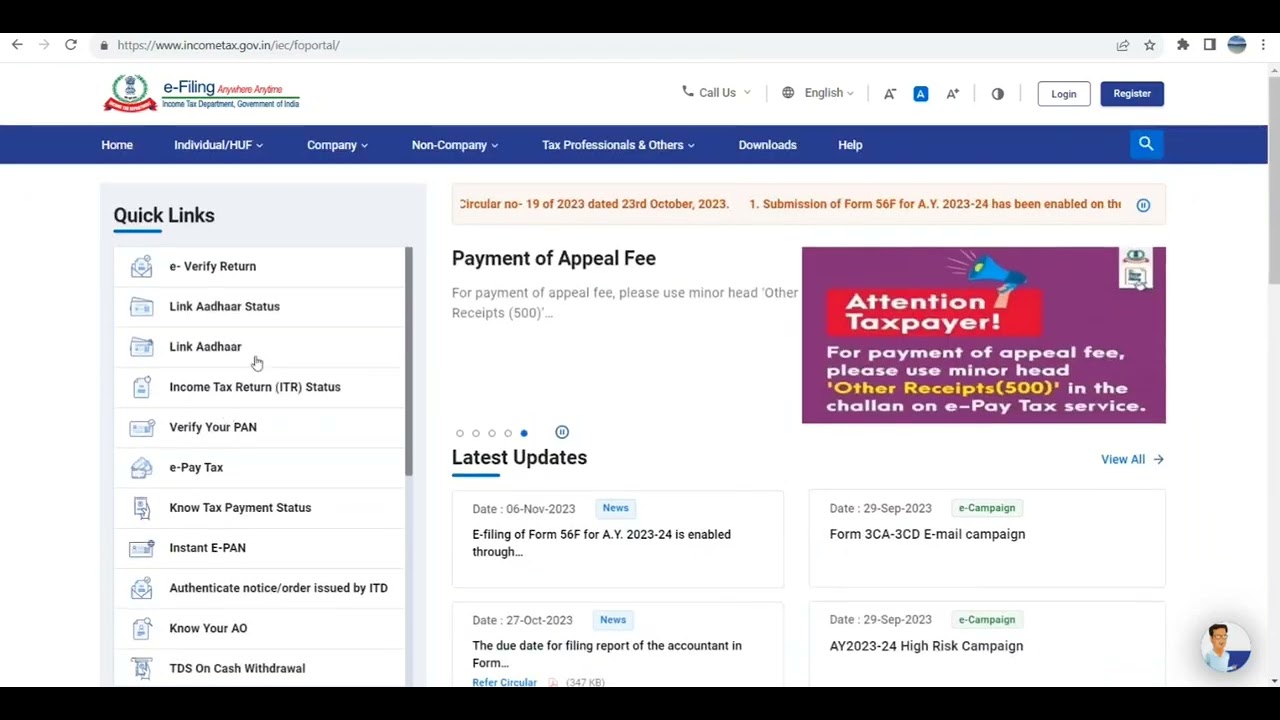Expand the Individual/HUF menu
Screen dimensions: 1280x720
218,145
